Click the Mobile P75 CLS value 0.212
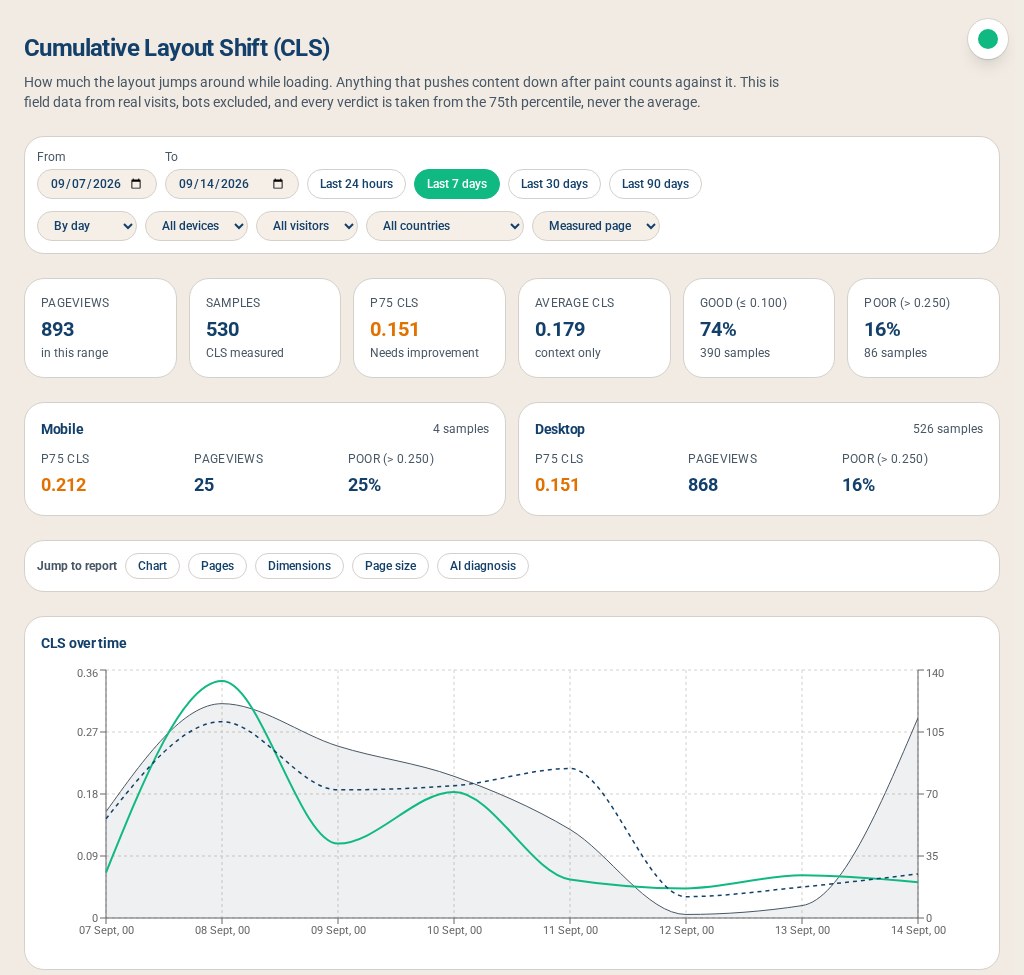The width and height of the screenshot is (1024, 975). (x=63, y=485)
